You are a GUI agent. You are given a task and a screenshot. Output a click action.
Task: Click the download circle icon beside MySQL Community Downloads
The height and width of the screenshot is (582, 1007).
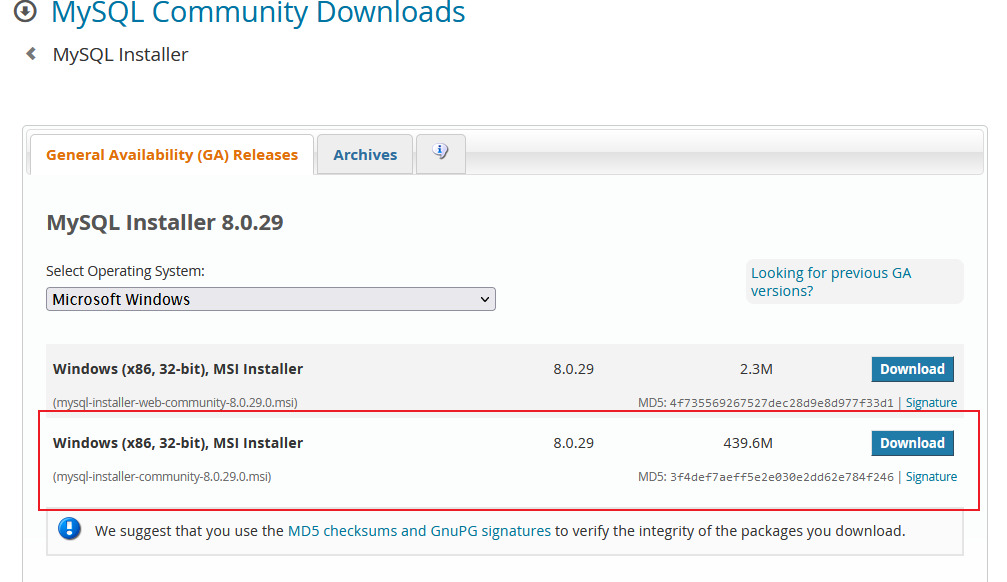point(25,11)
